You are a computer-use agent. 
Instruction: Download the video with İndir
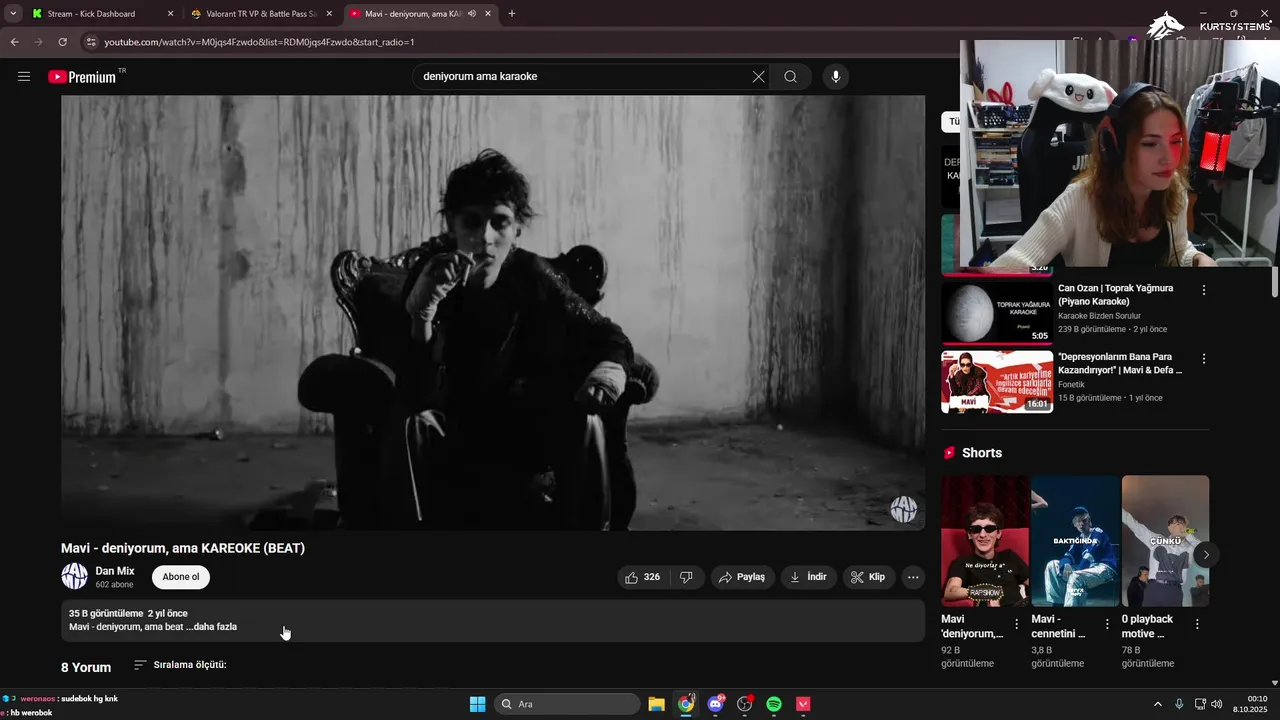[x=809, y=577]
